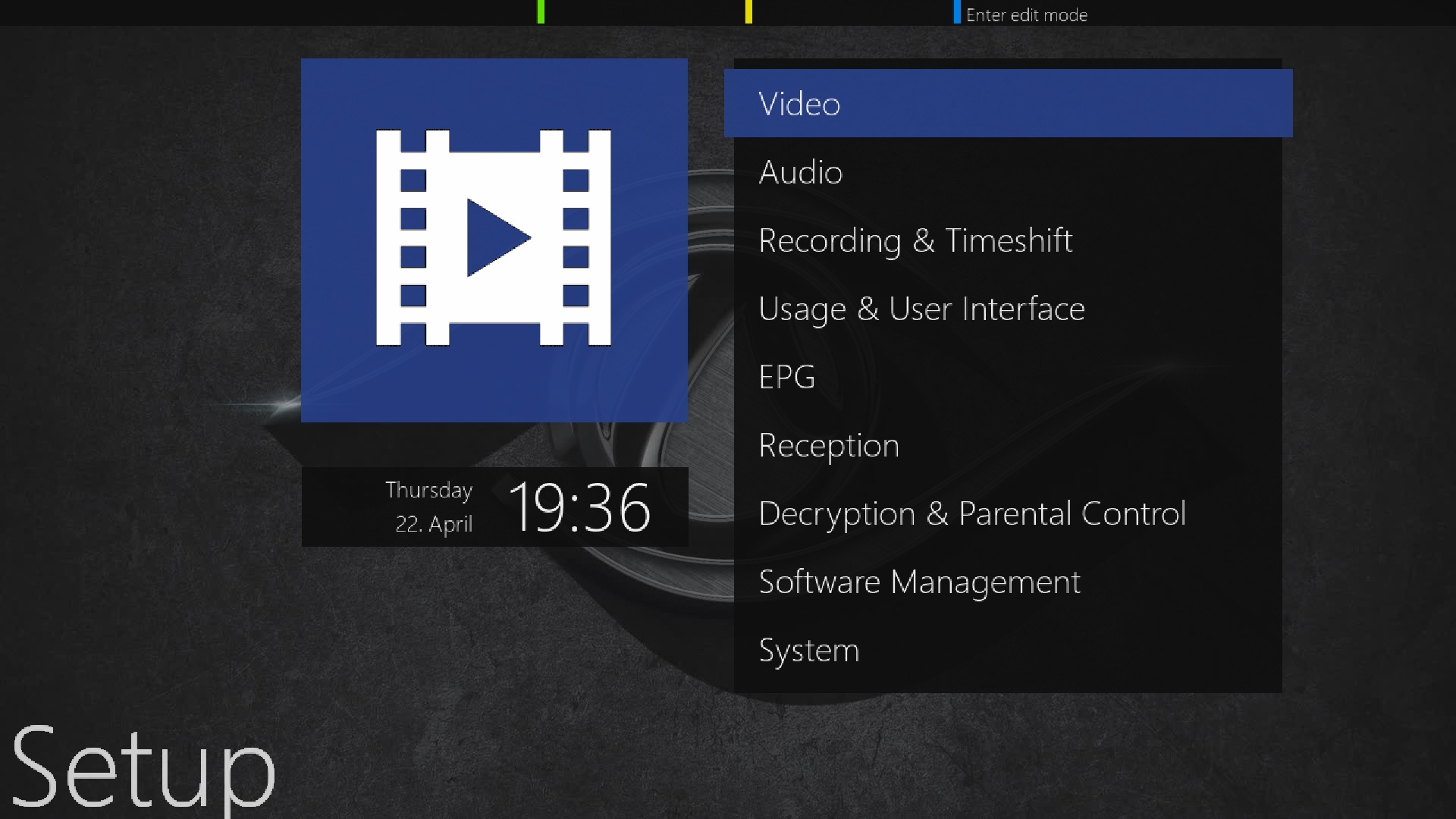Image resolution: width=1456 pixels, height=819 pixels.
Task: Select the Video menu entry
Action: click(1007, 104)
